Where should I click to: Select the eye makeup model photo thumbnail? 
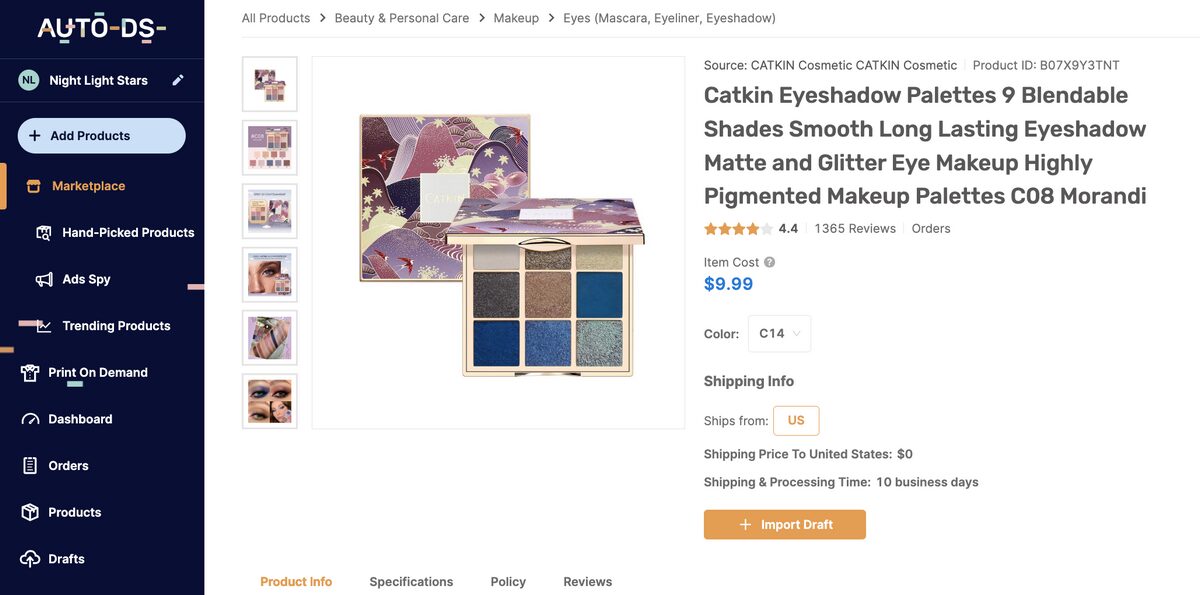pos(269,274)
